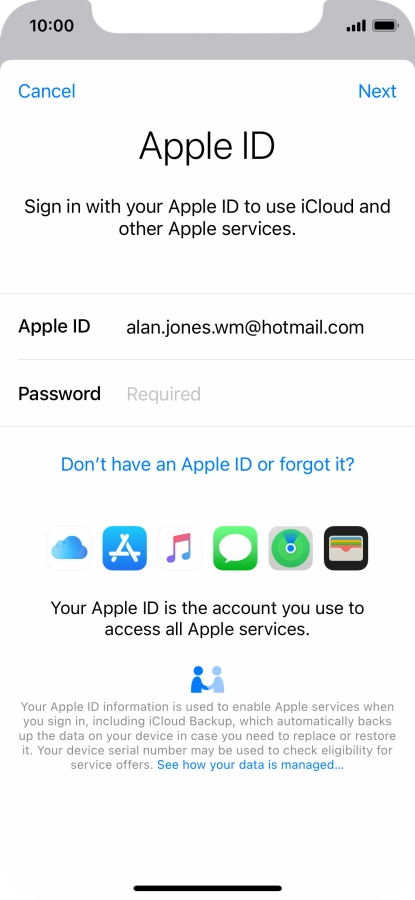
Task: Tap the Password field label
Action: [59, 394]
